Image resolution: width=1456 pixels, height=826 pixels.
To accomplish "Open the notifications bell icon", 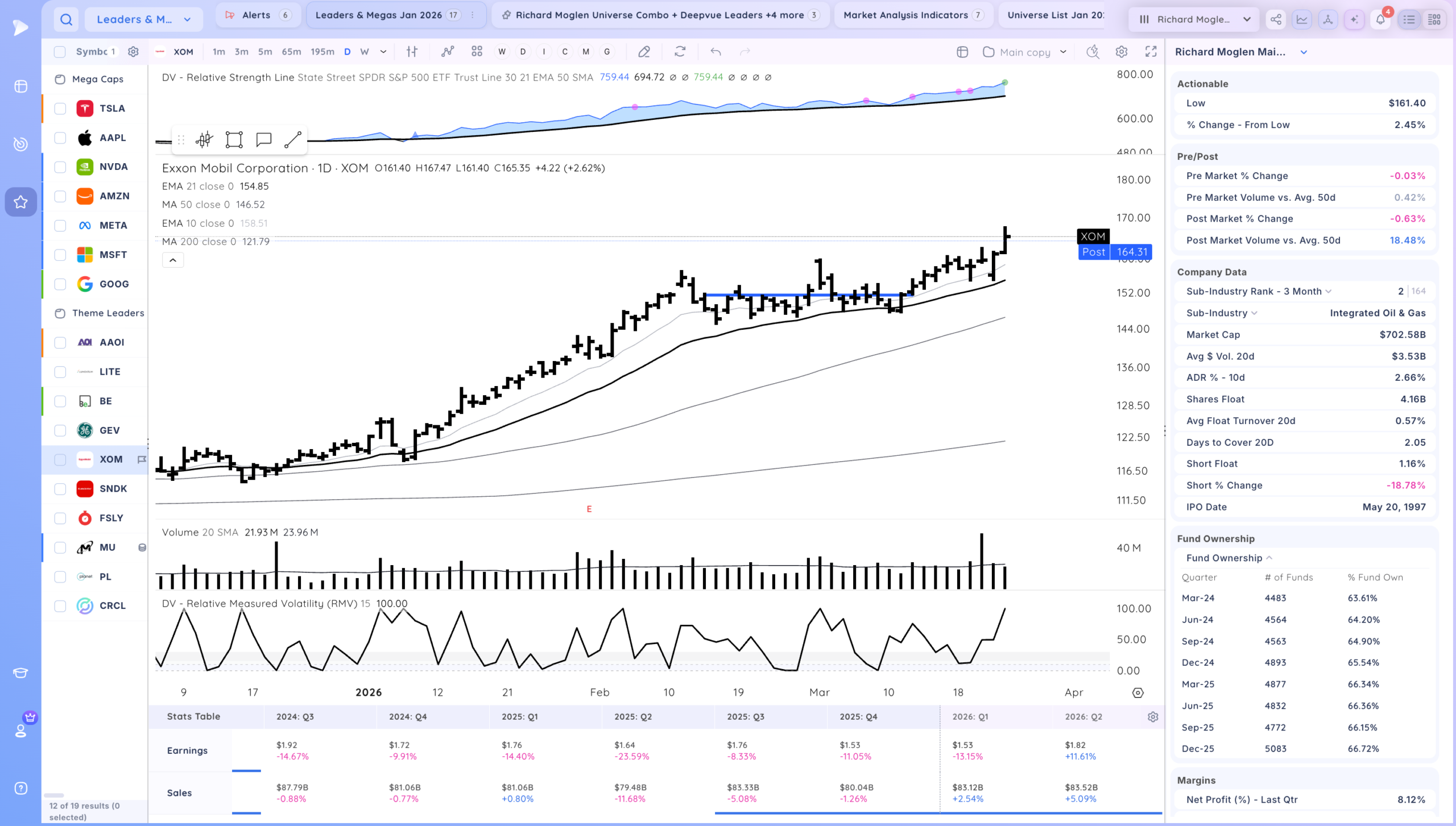I will [x=1380, y=19].
